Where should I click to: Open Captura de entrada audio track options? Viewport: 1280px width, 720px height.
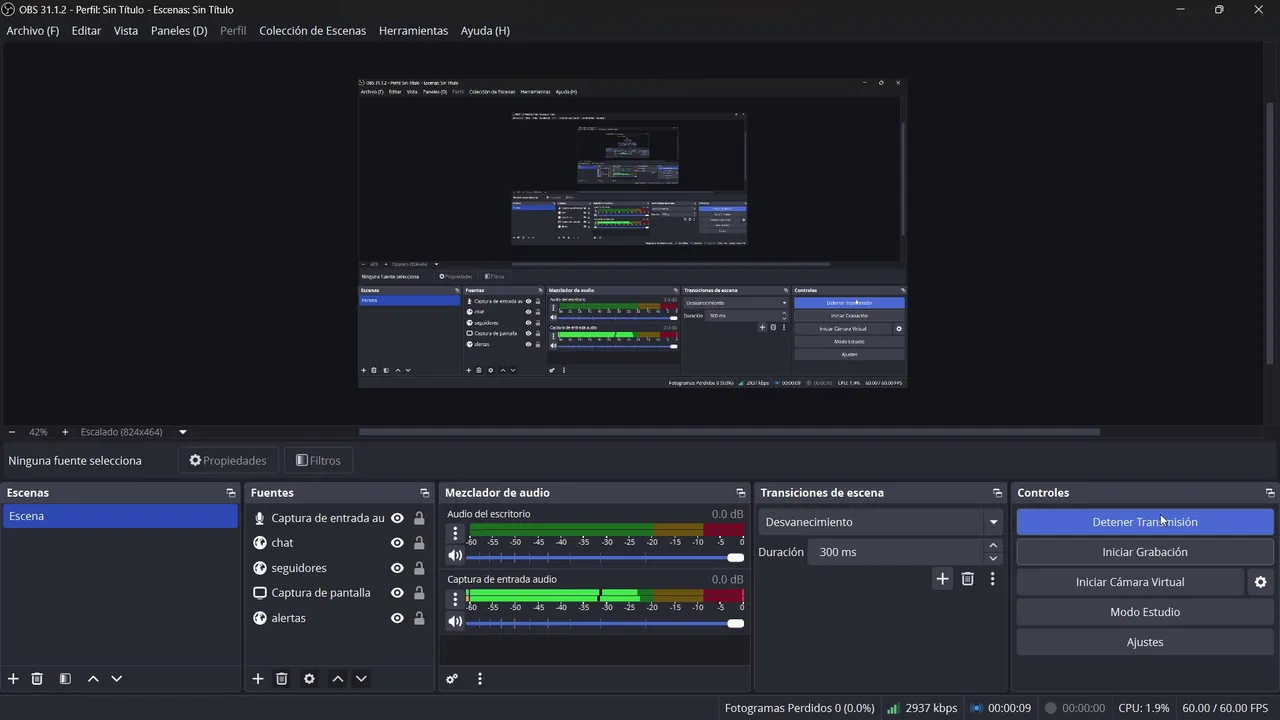coord(455,598)
